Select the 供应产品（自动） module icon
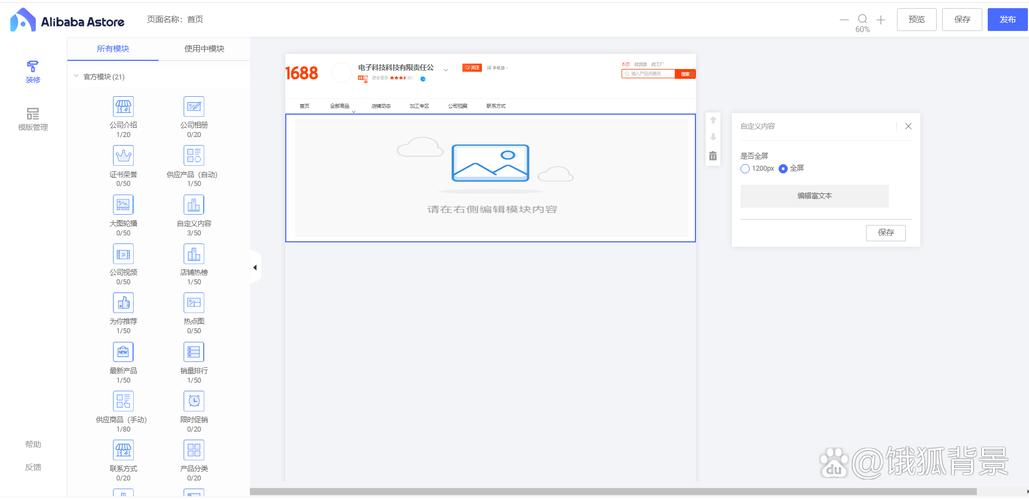 (194, 156)
